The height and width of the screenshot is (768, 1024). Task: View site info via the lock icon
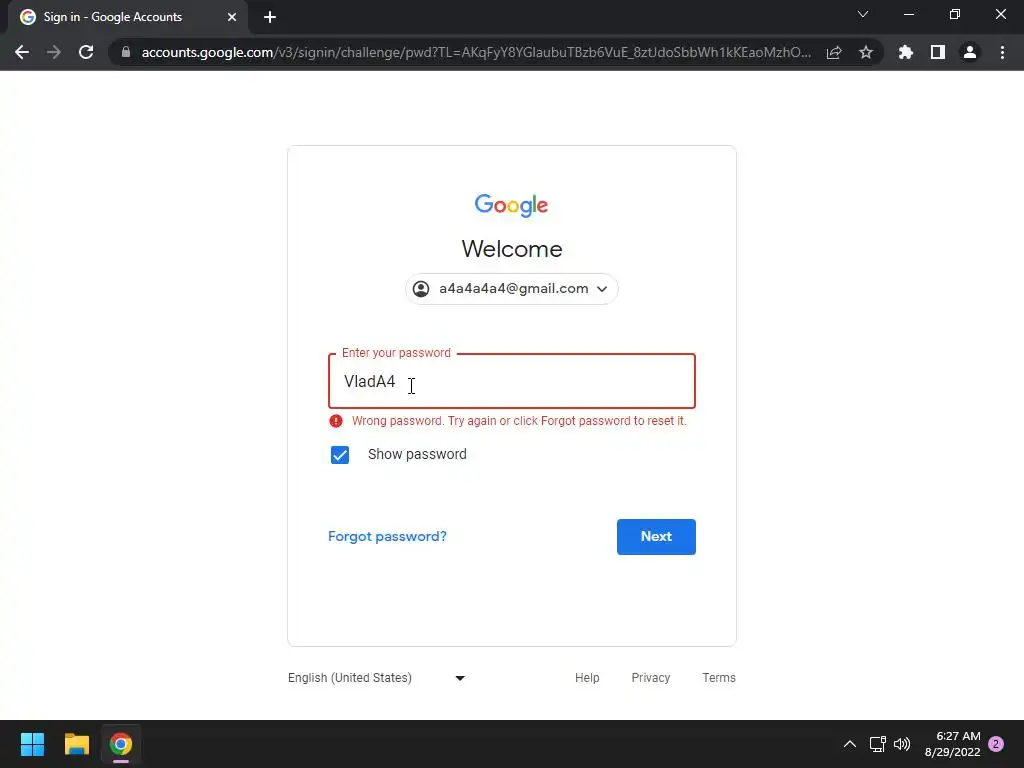click(126, 52)
